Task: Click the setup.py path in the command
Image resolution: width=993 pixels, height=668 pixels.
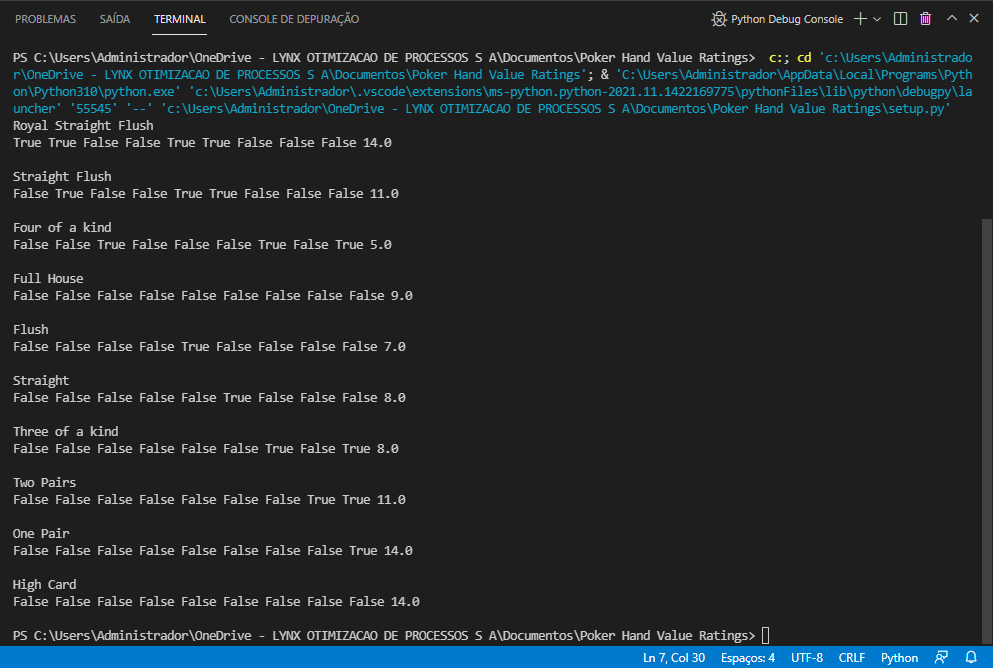Action: pos(555,108)
